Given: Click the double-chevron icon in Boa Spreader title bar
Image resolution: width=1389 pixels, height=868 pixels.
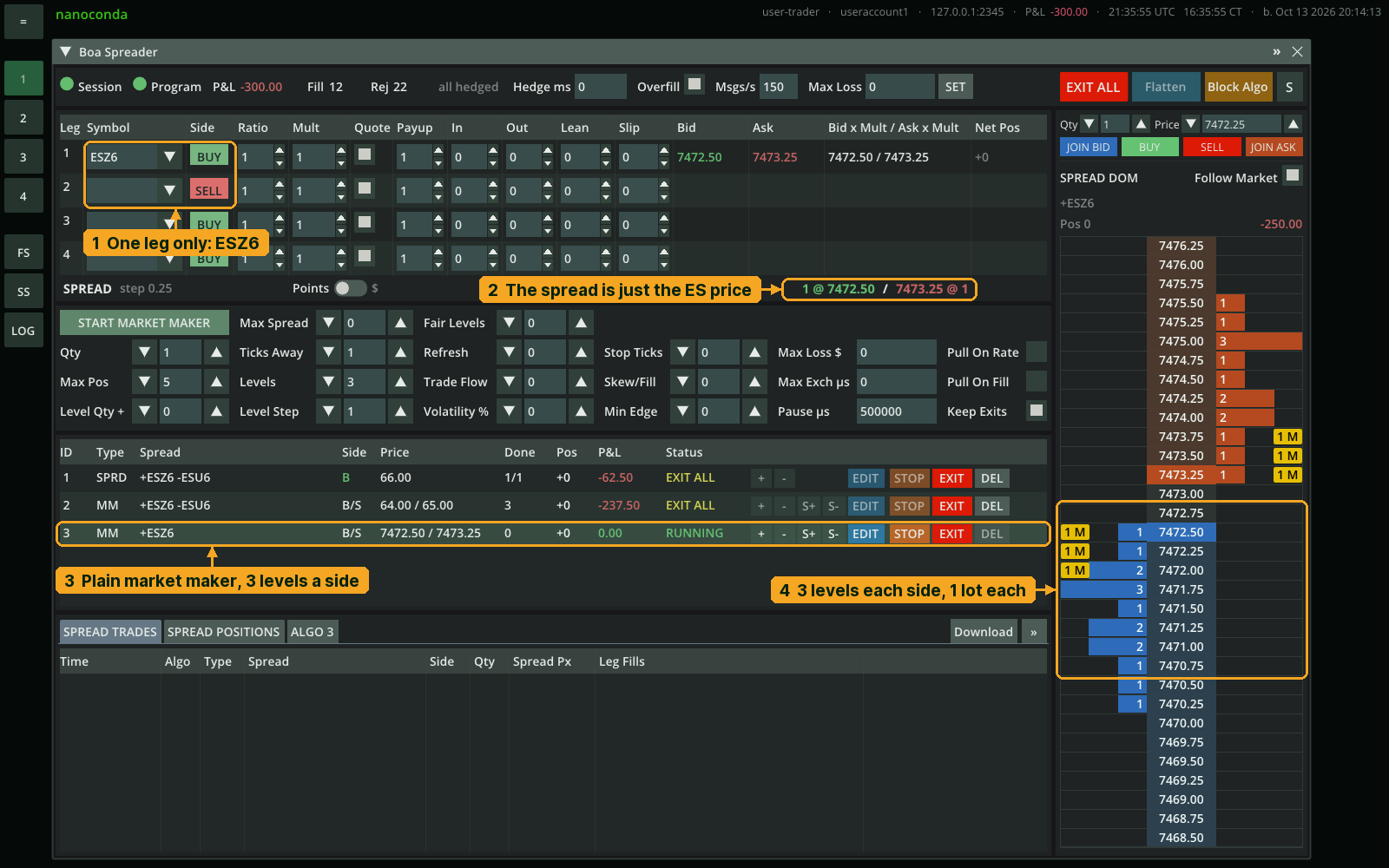Looking at the screenshot, I should (1276, 52).
